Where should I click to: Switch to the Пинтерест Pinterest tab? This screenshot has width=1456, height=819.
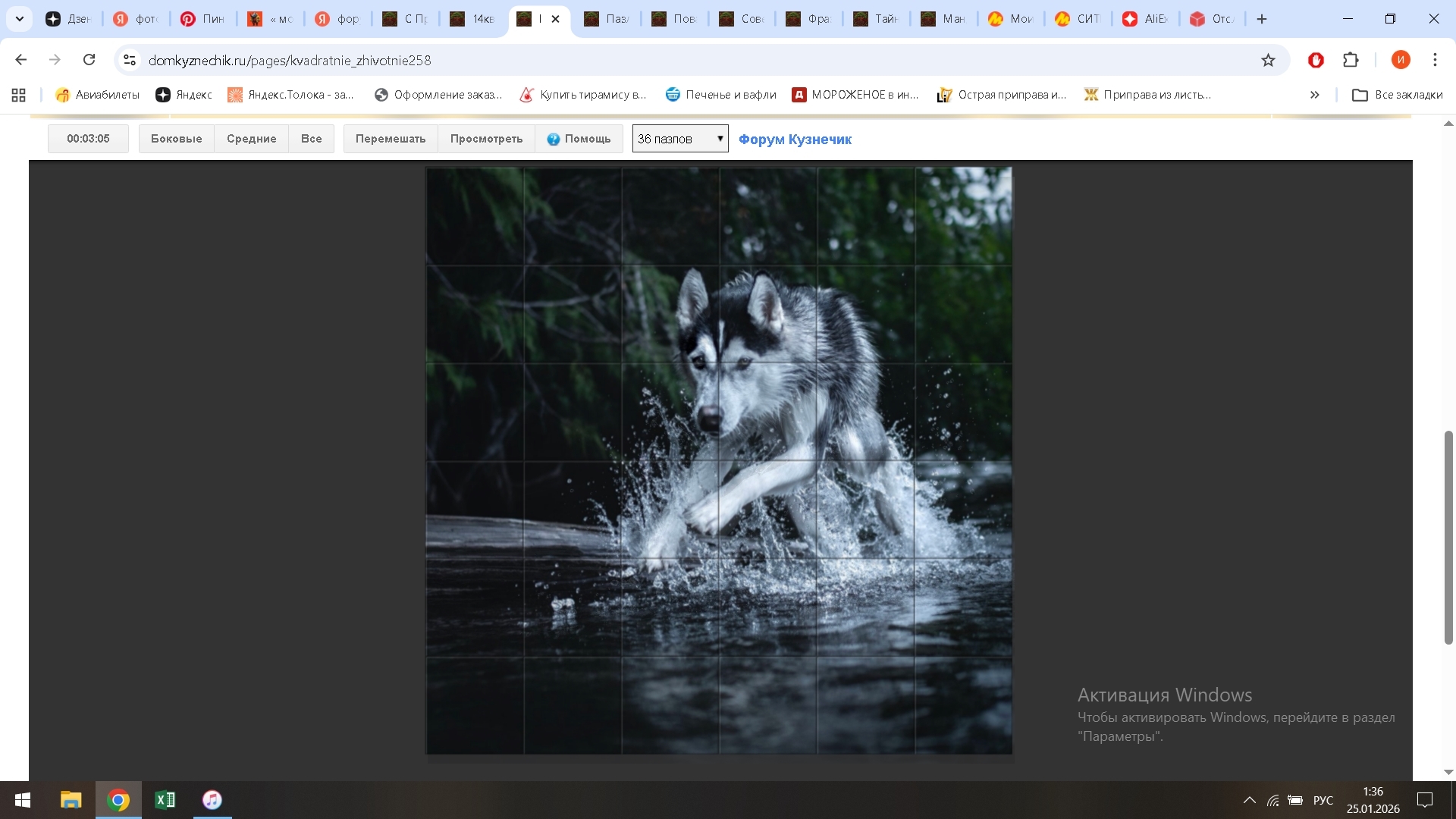(x=202, y=19)
